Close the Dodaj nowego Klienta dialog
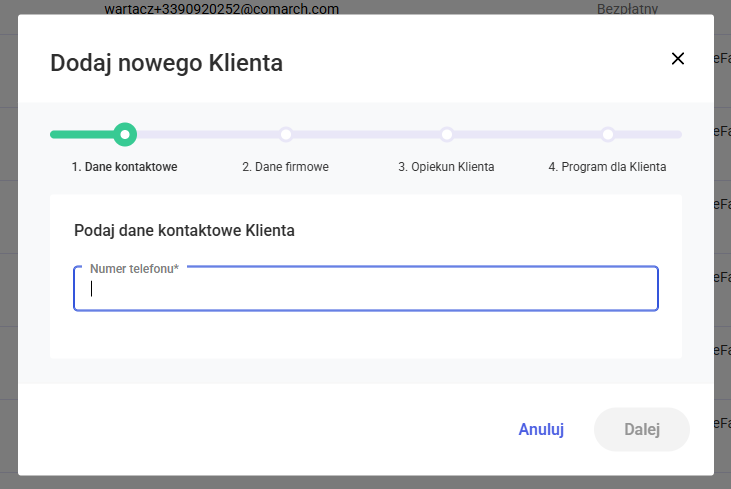Viewport: 731px width, 489px height. coord(678,58)
